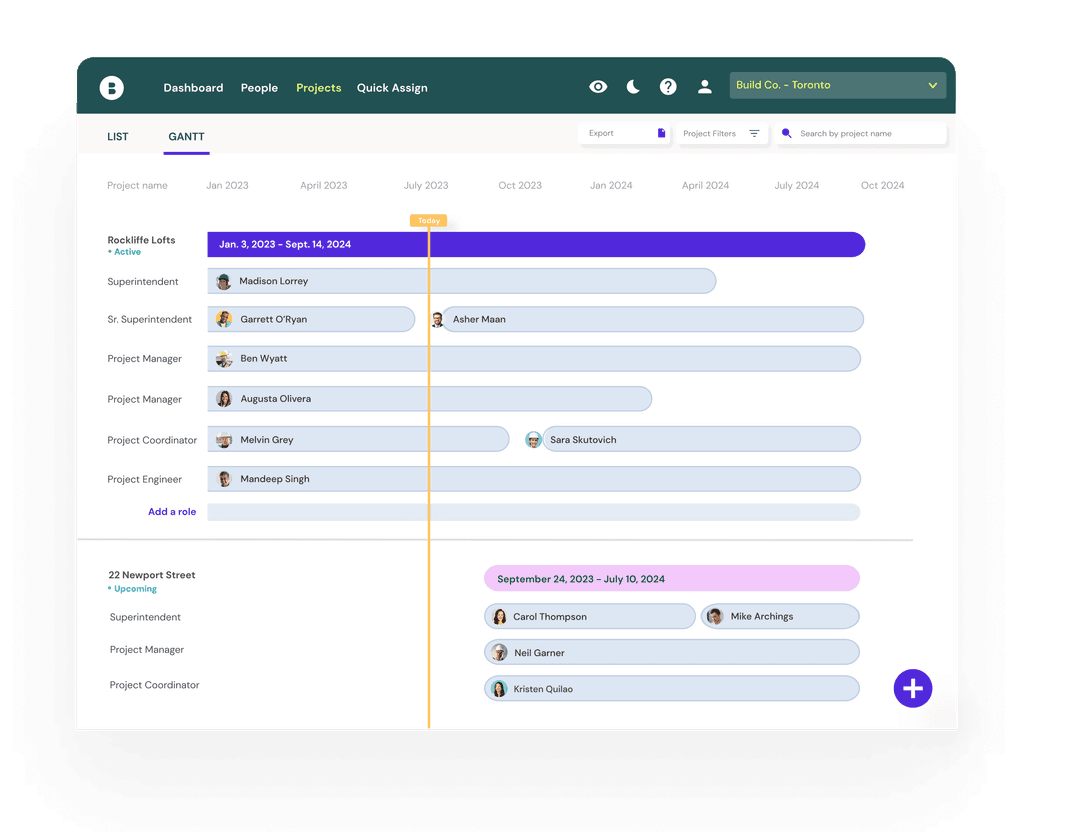This screenshot has height=832, width=1080.
Task: Toggle dark mode with the moon icon
Action: tap(633, 87)
